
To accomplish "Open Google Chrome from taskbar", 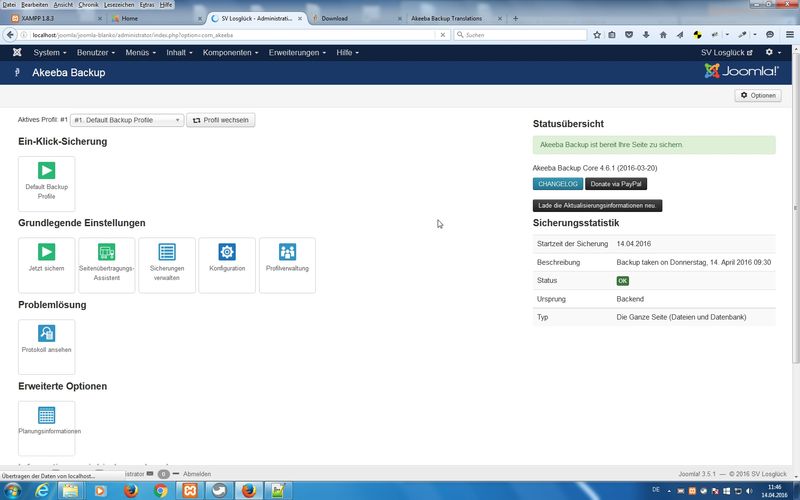I will tap(161, 491).
